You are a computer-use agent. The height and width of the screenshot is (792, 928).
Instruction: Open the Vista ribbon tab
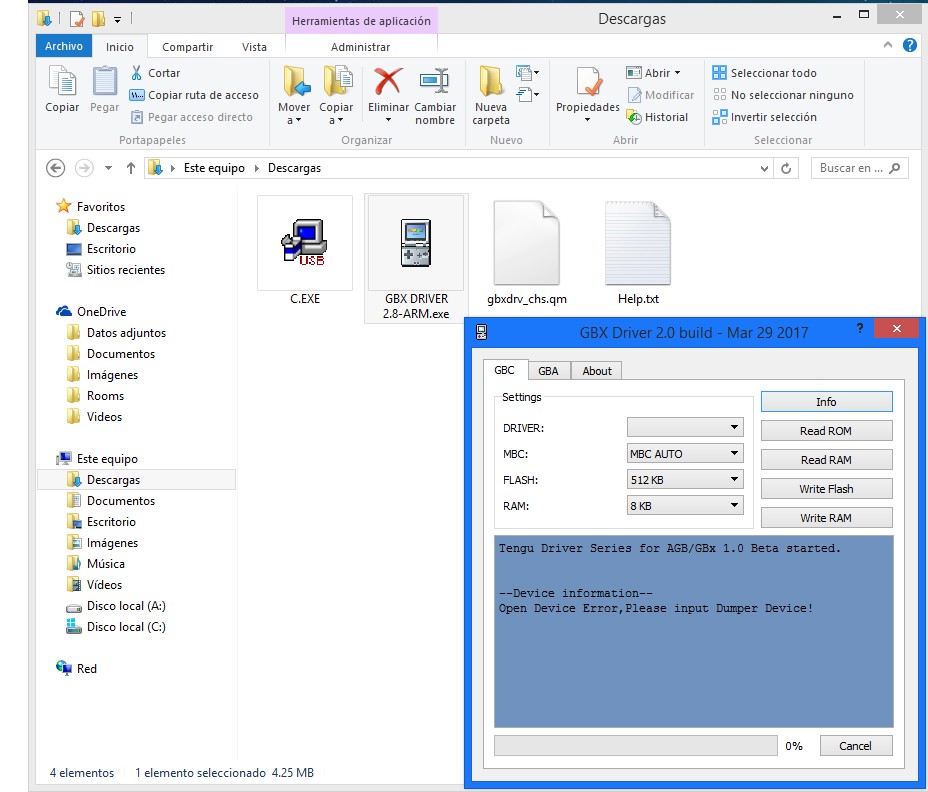tap(254, 47)
